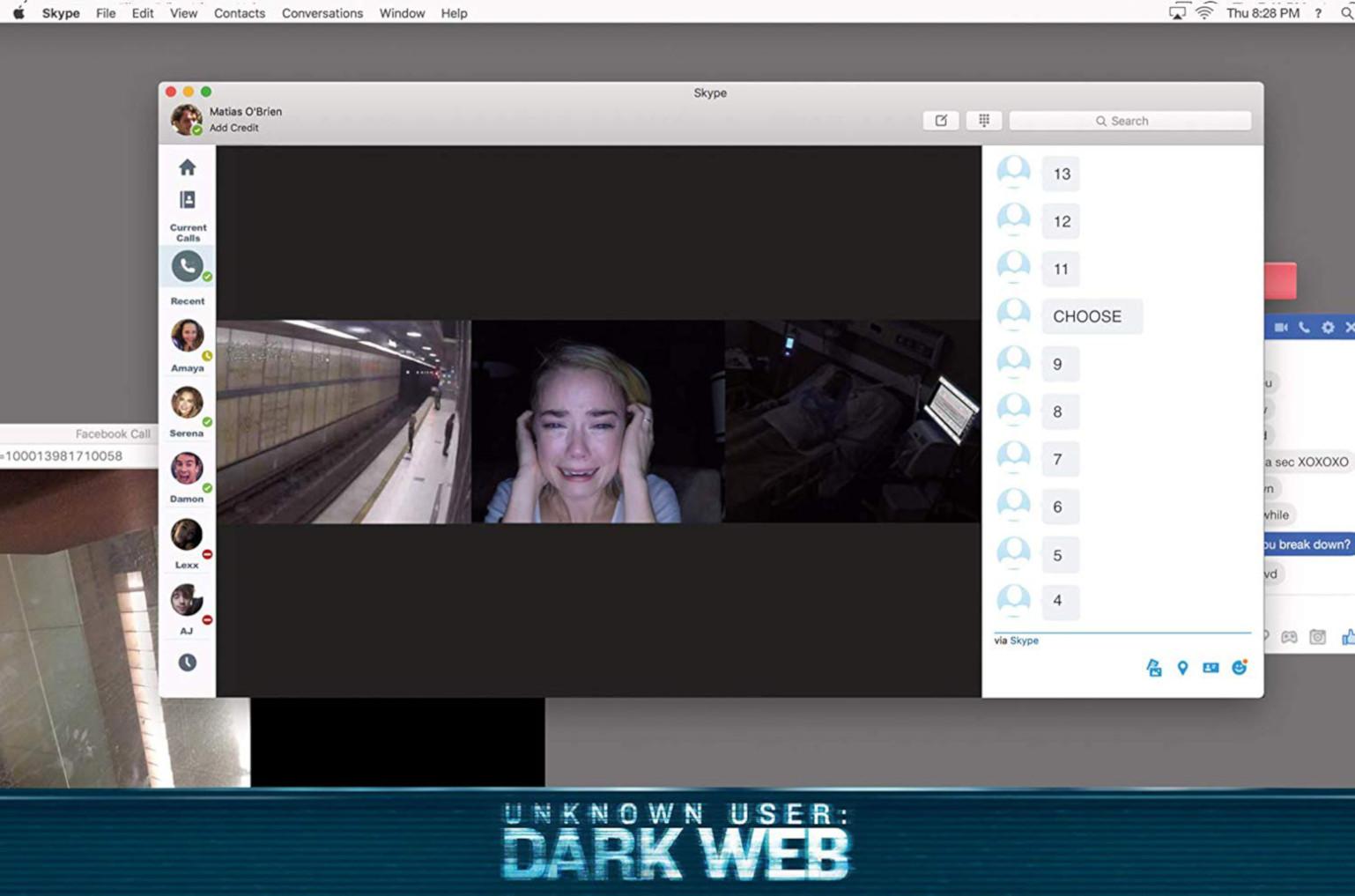1355x896 pixels.
Task: Click the chat message 13
Action: click(x=1062, y=174)
